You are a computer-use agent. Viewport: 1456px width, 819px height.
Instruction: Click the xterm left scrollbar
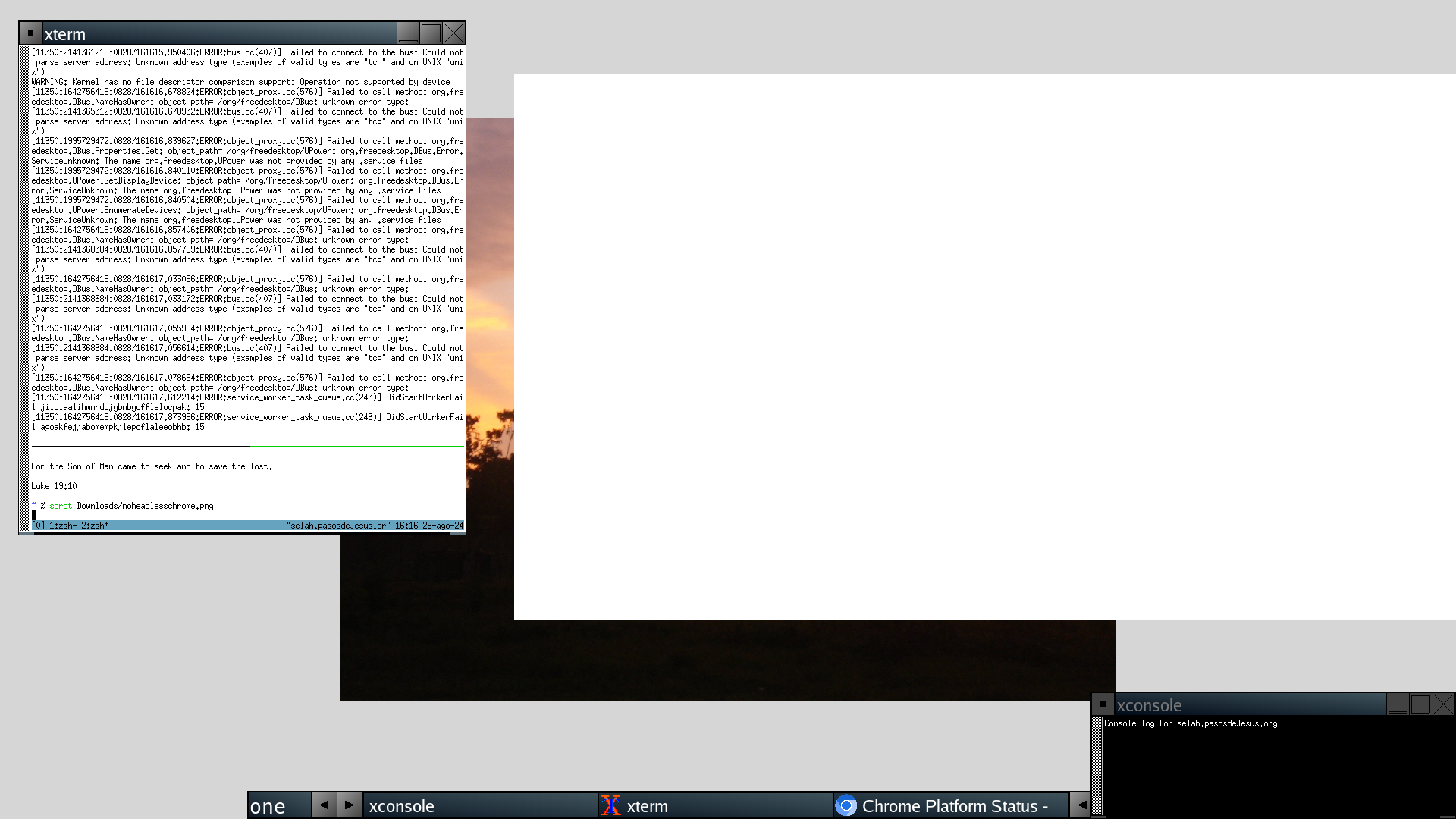[24, 288]
